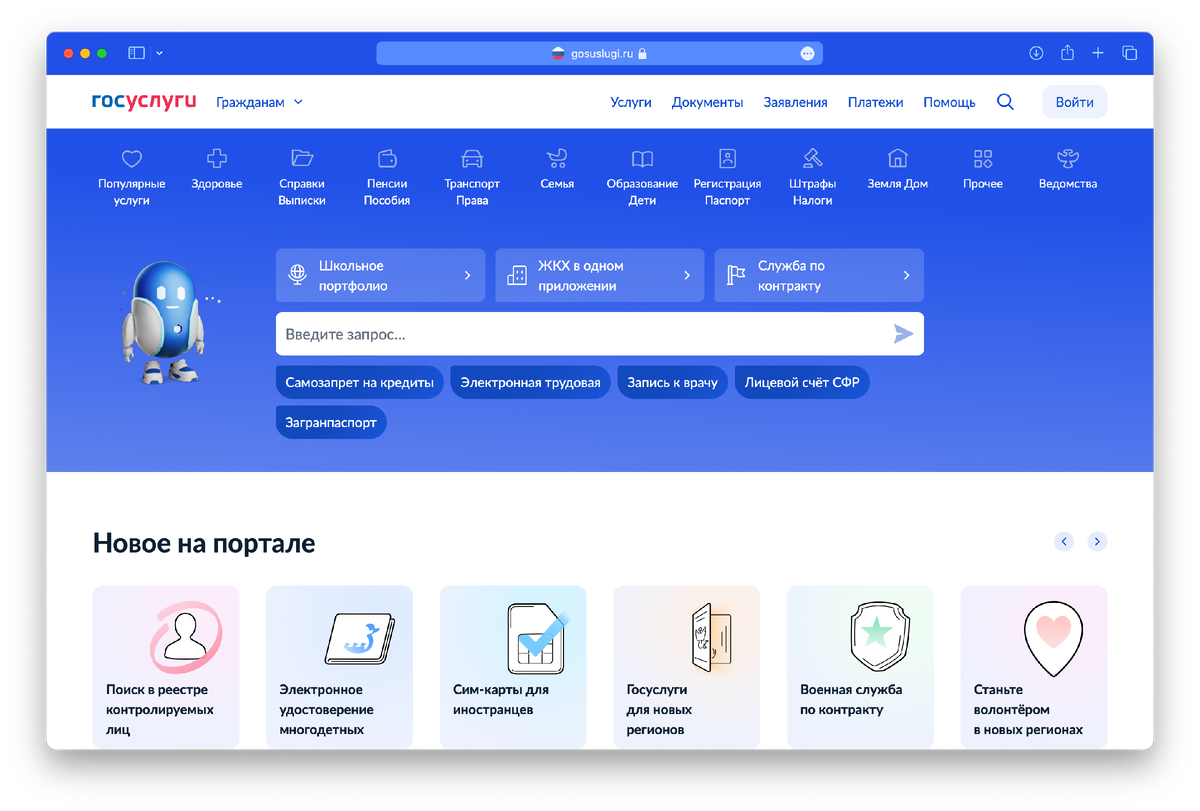Click the Госуслуги logo

(x=144, y=101)
